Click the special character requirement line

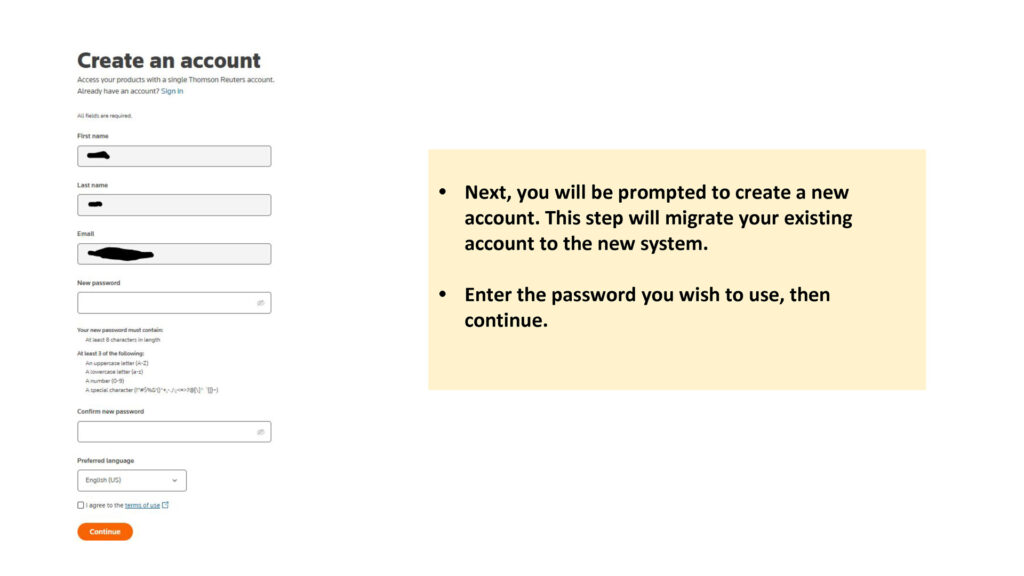[x=152, y=390]
